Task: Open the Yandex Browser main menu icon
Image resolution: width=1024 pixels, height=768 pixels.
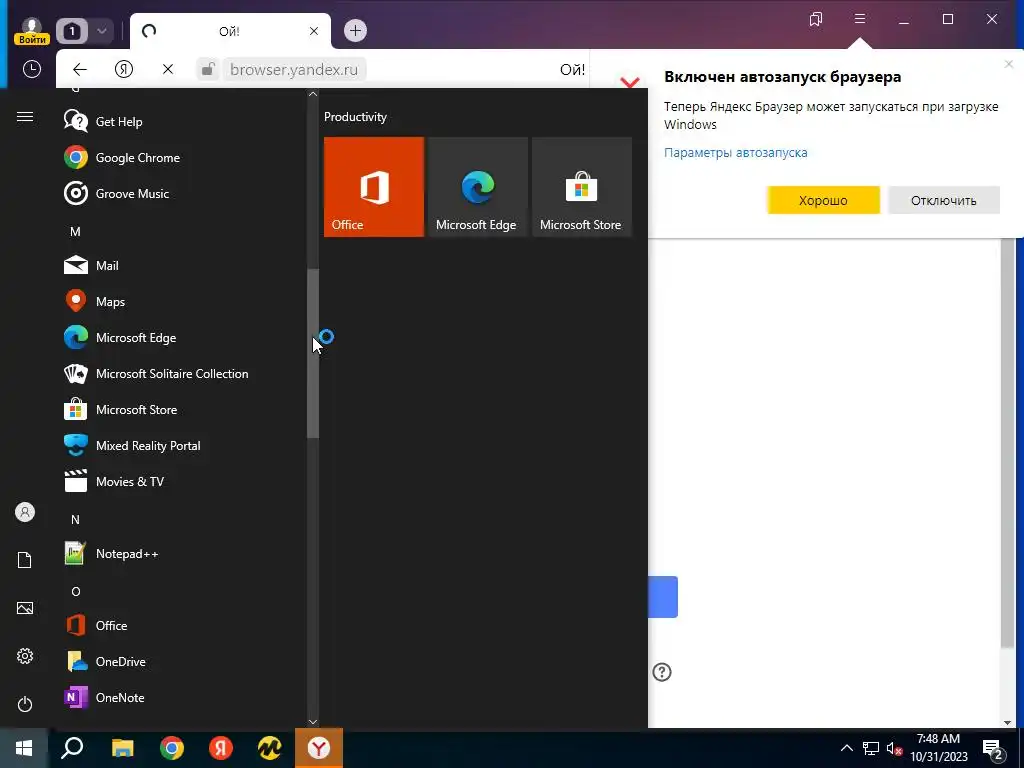Action: click(860, 19)
